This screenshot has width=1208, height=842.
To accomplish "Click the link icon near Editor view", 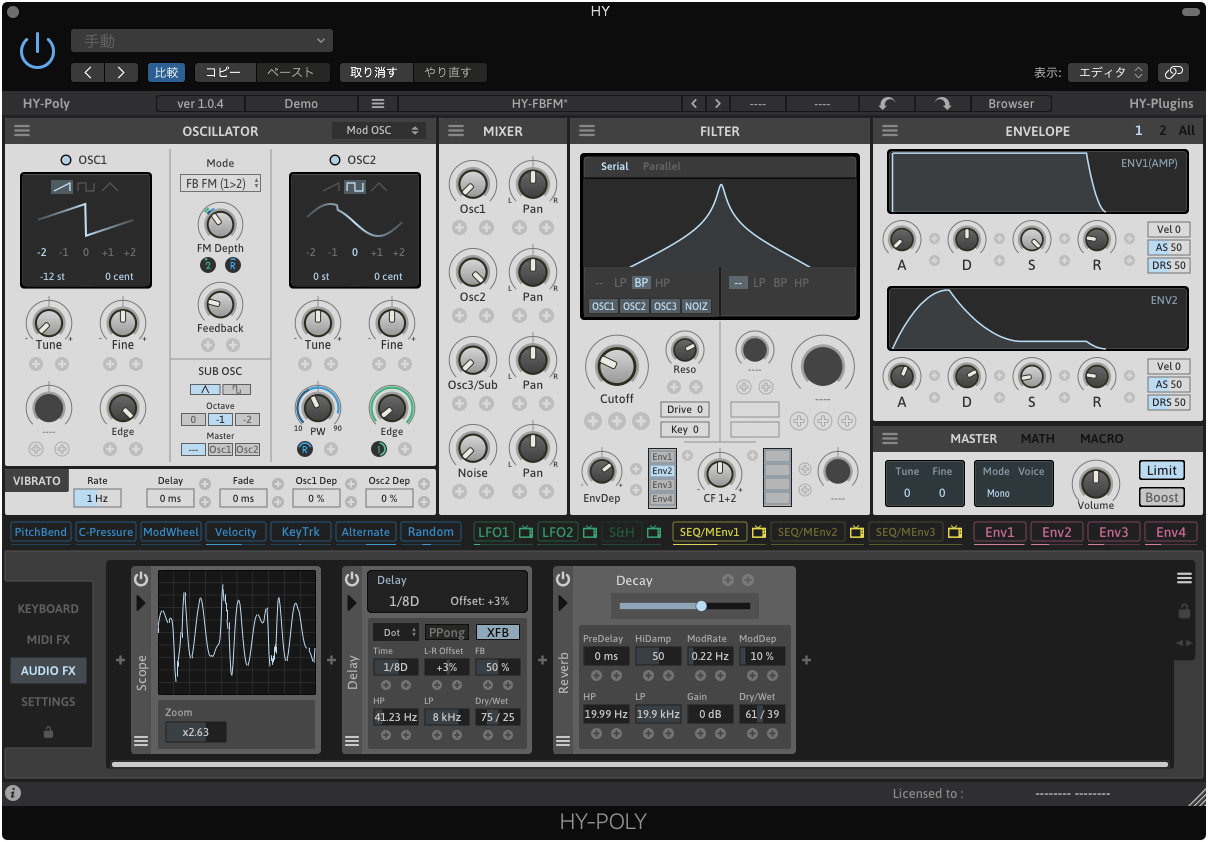I will 1173,72.
